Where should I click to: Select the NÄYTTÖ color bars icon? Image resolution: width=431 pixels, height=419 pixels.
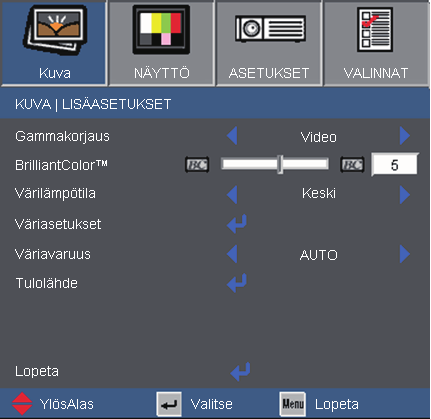pyautogui.click(x=161, y=29)
